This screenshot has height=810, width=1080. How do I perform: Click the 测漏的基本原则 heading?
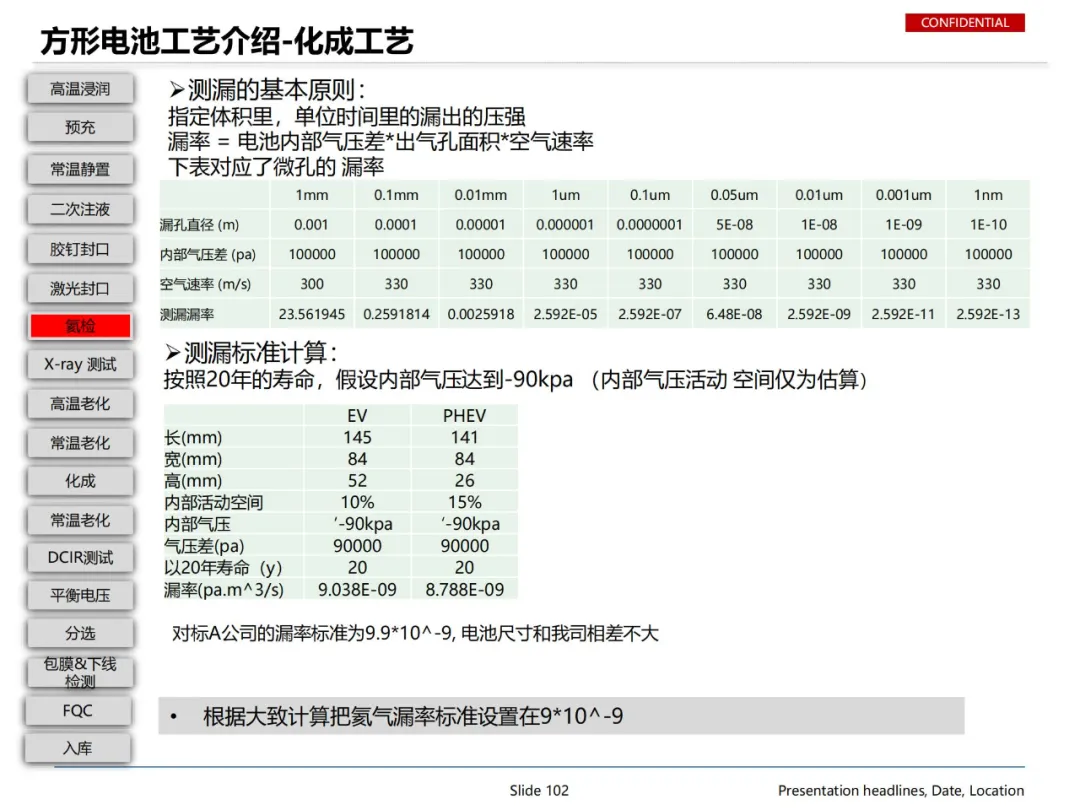(x=267, y=90)
